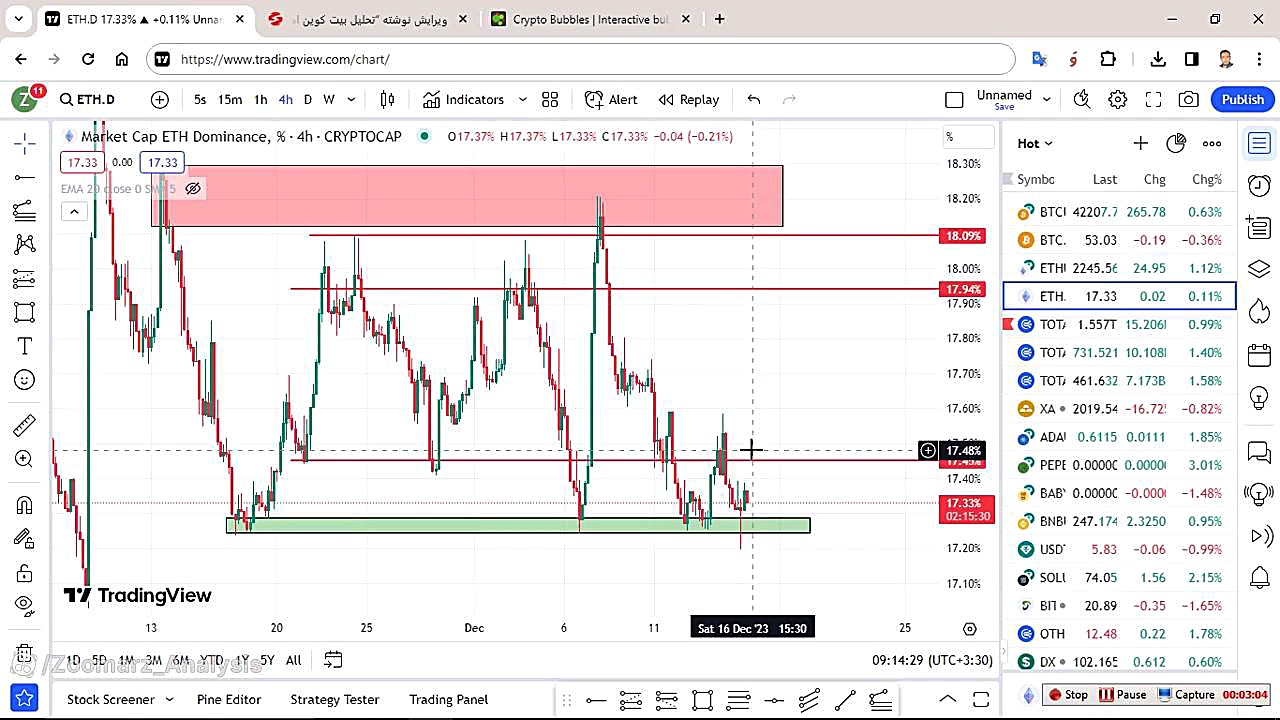Create an Alert

point(611,99)
